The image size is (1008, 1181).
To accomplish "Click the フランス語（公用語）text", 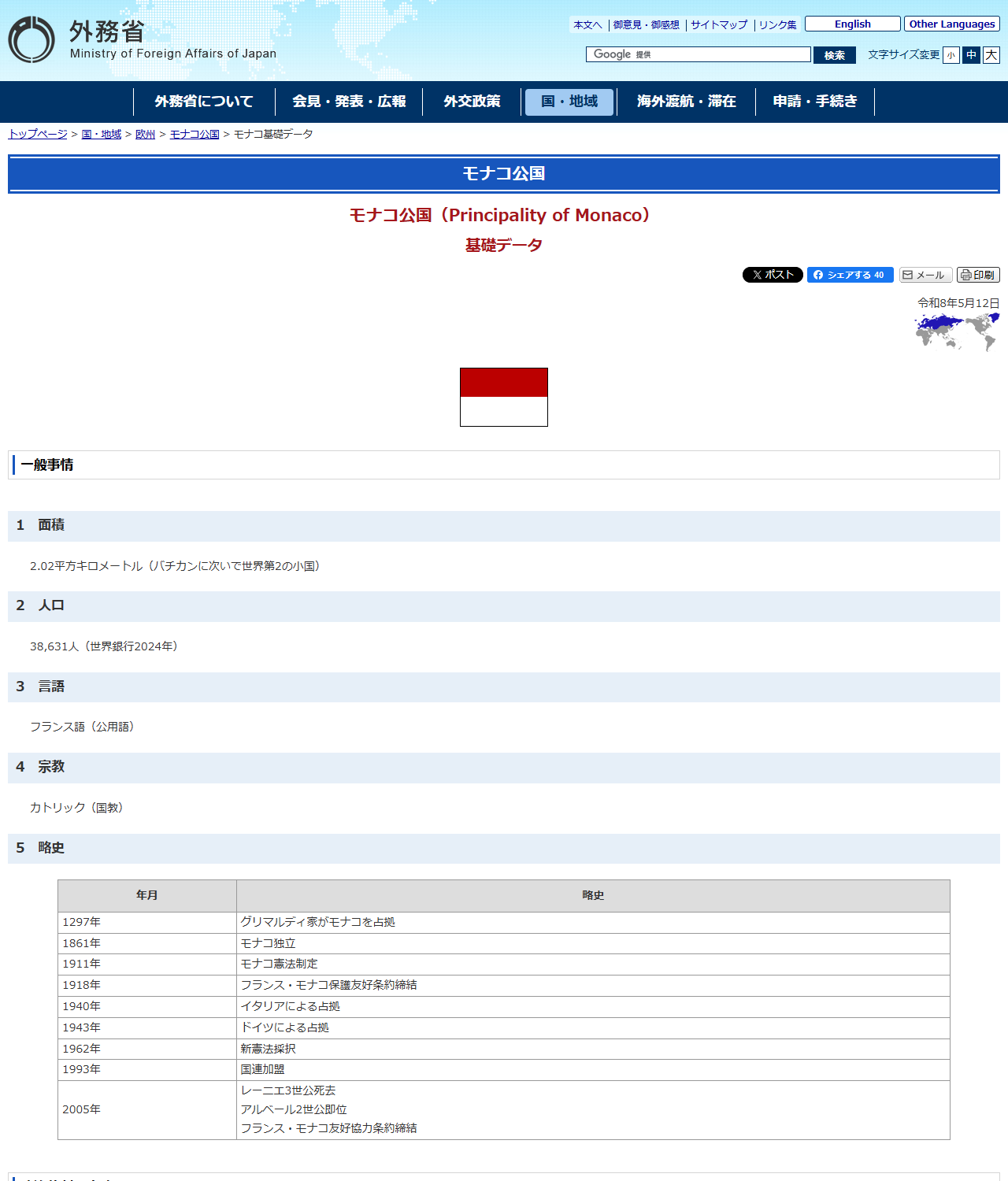I will [84, 727].
